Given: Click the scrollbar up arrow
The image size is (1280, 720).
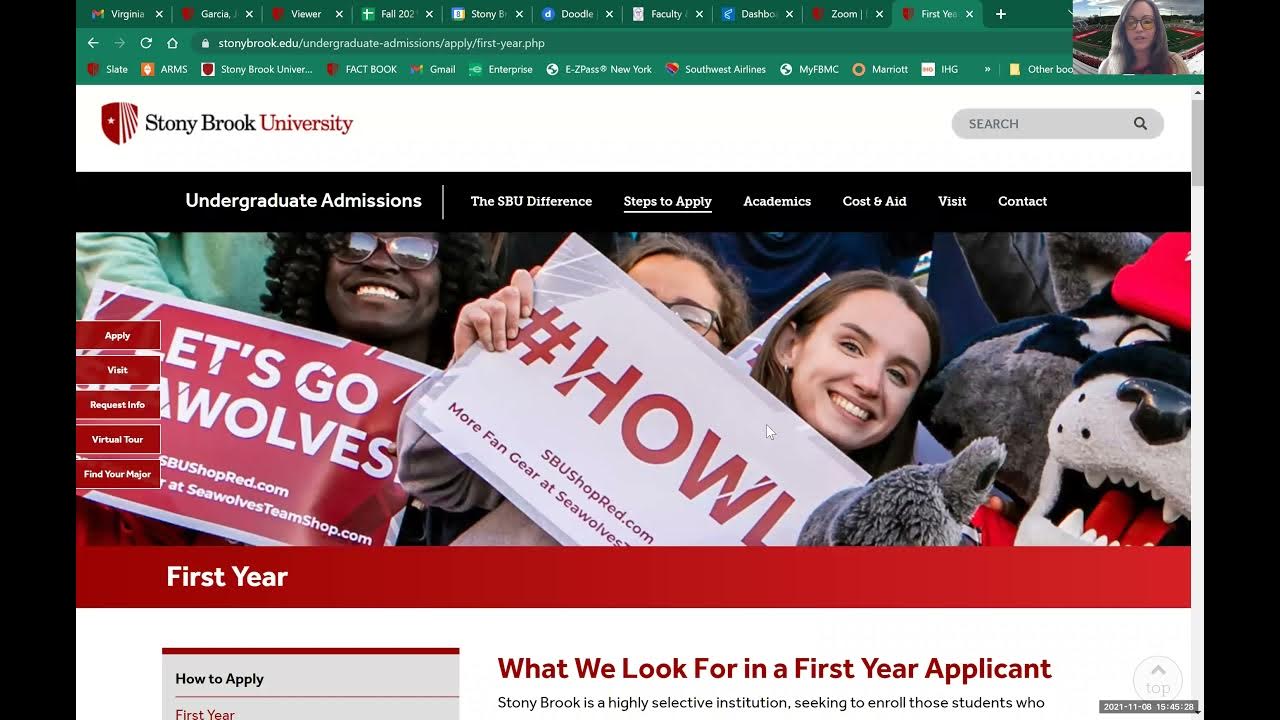Looking at the screenshot, I should click(1197, 92).
